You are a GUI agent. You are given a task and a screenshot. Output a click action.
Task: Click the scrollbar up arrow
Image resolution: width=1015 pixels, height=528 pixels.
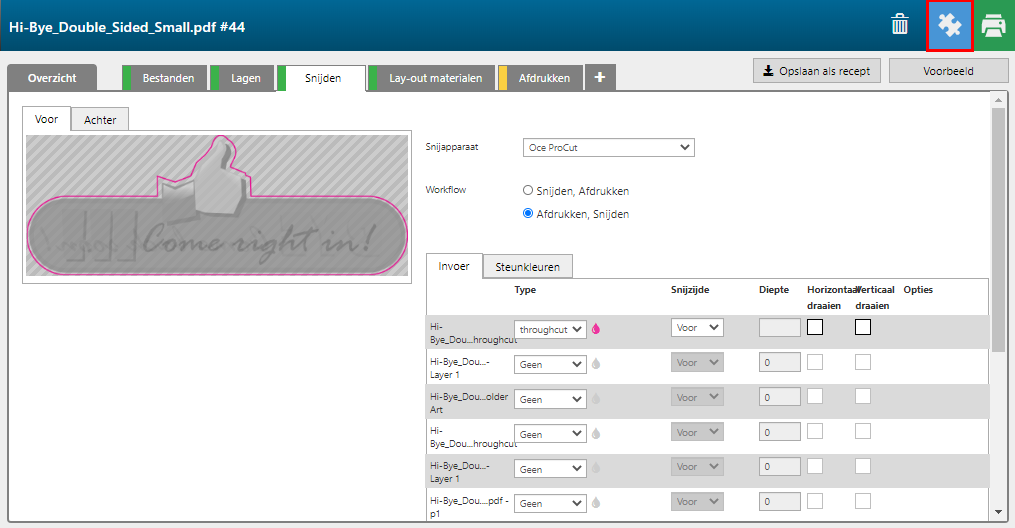[x=997, y=99]
